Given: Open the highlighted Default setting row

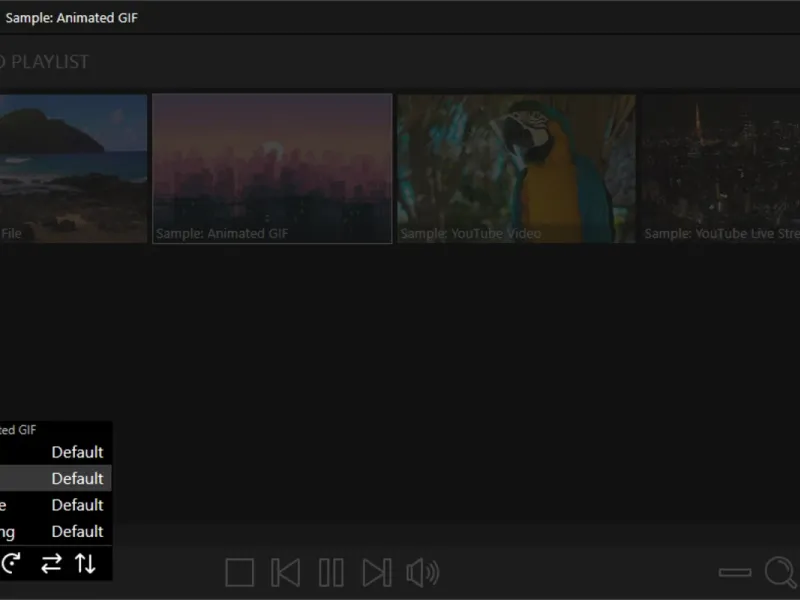Looking at the screenshot, I should coord(56,478).
